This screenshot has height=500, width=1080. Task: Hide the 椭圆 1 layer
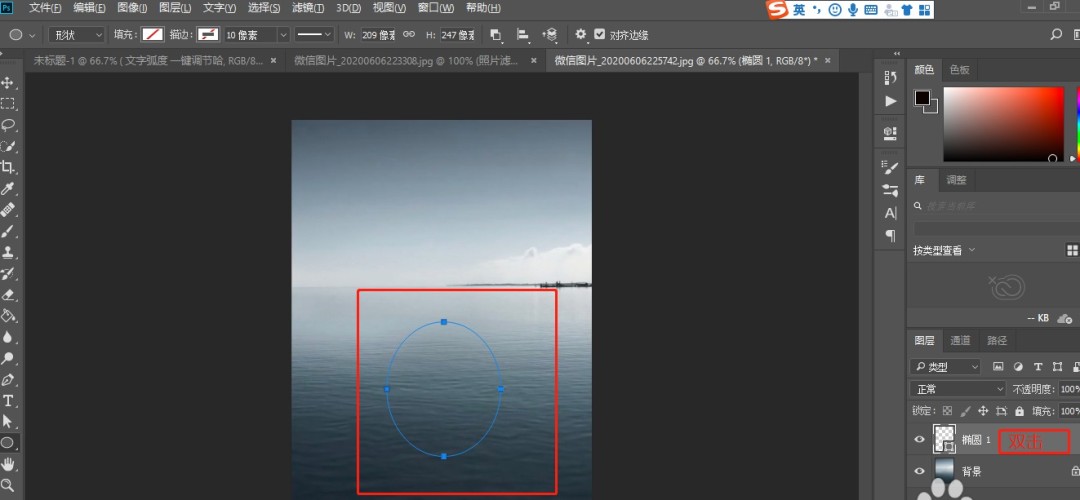(920, 440)
